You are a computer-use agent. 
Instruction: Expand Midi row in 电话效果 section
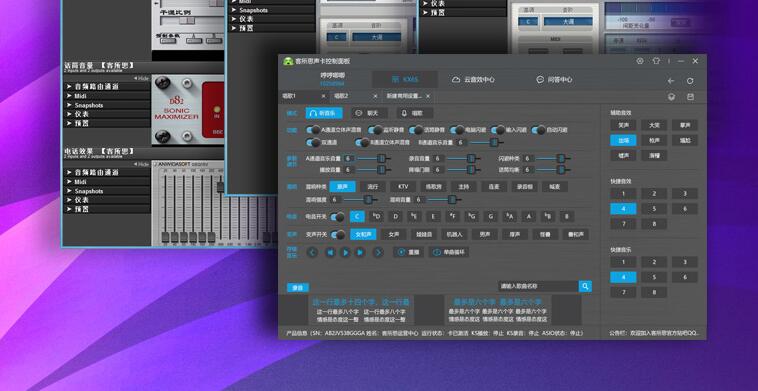point(107,182)
